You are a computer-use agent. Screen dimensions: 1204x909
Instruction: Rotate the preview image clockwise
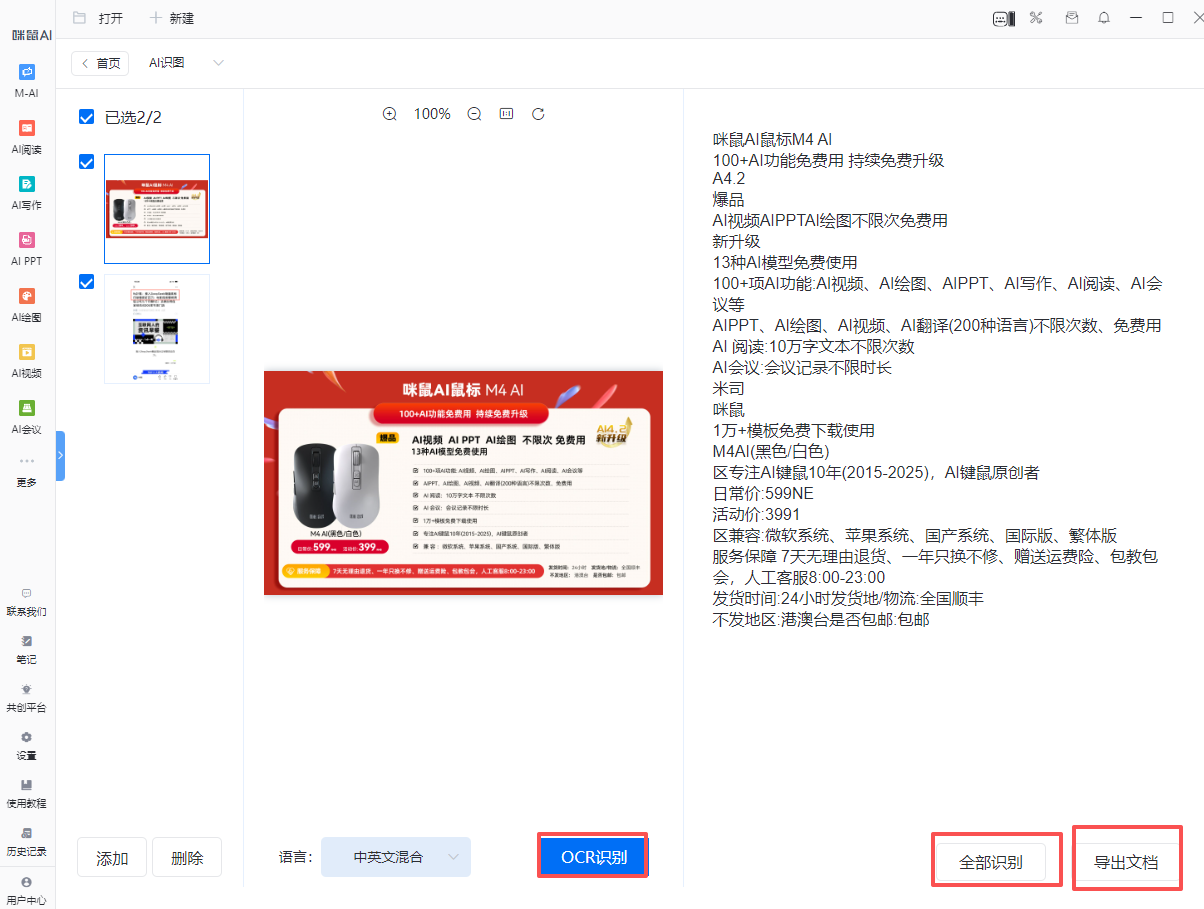[x=538, y=114]
